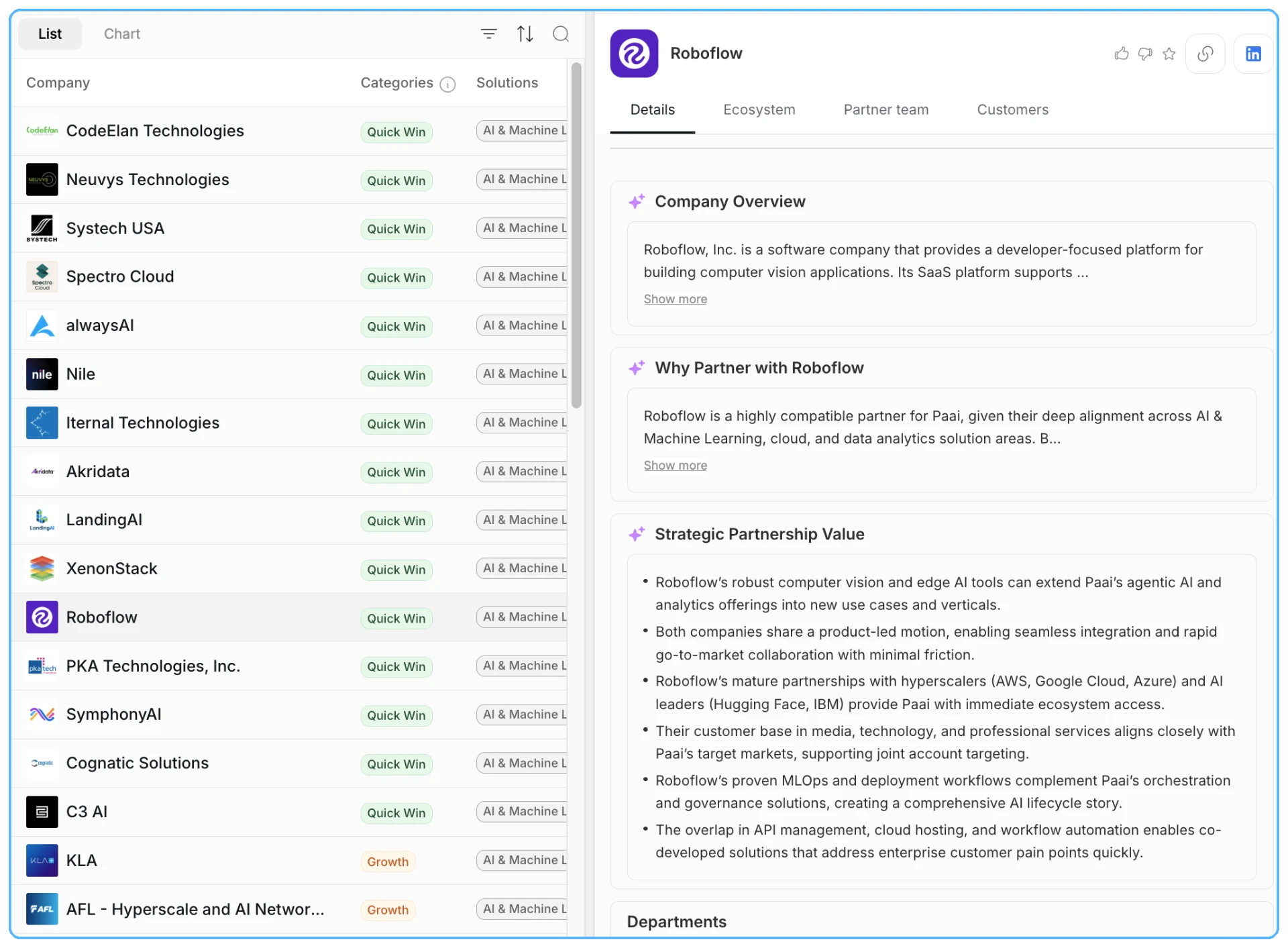
Task: Click the copy link icon button
Action: point(1205,54)
